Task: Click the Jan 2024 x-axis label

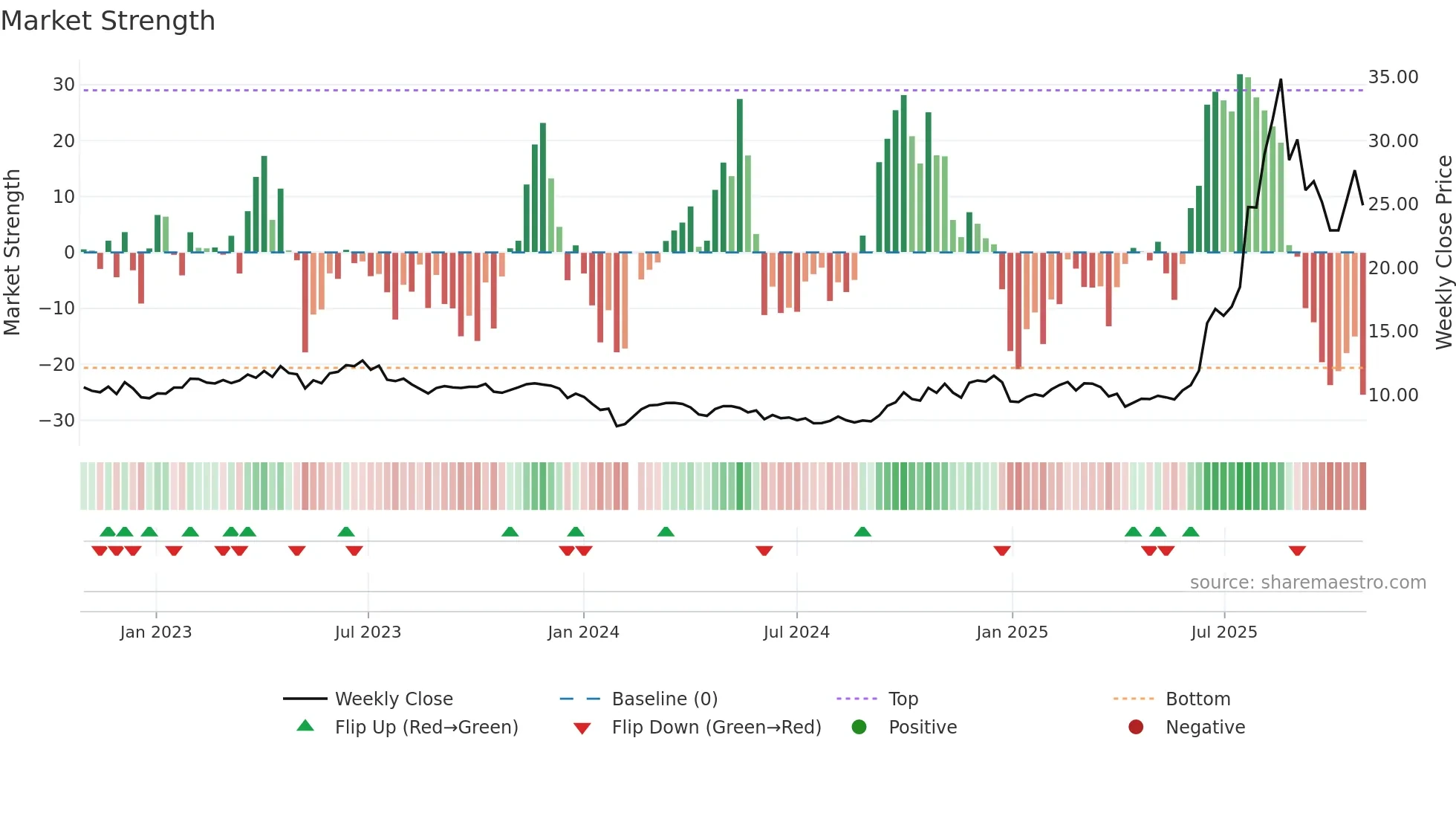Action: point(583,632)
